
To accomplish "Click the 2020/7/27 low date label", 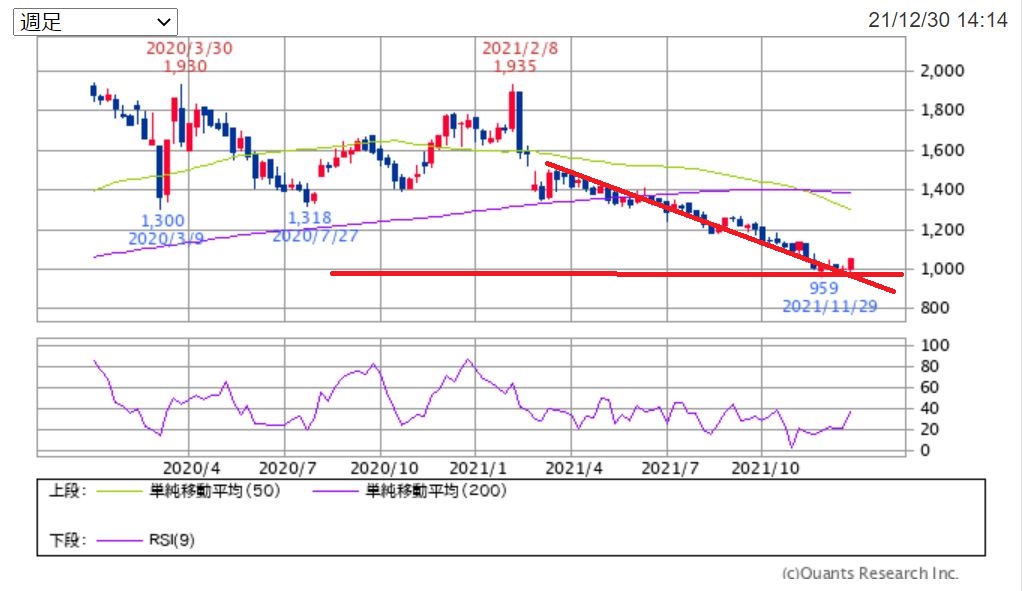I will point(315,235).
